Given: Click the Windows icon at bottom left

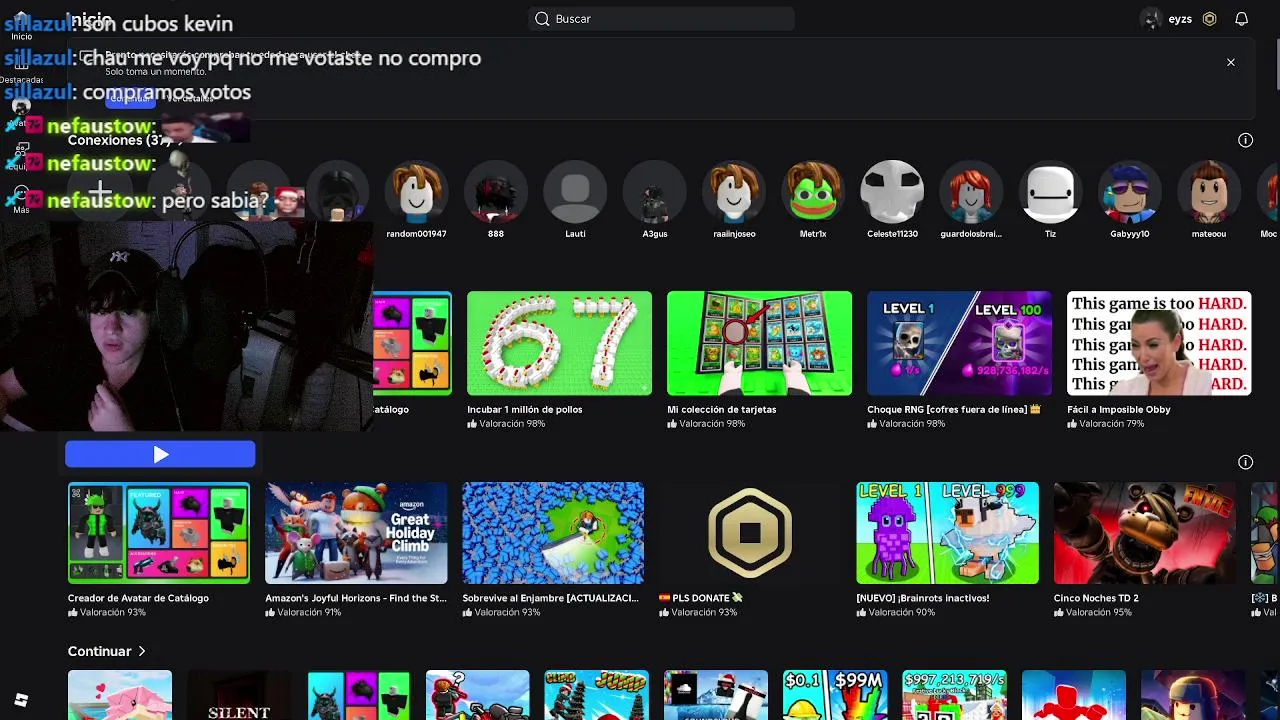Looking at the screenshot, I should point(21,700).
